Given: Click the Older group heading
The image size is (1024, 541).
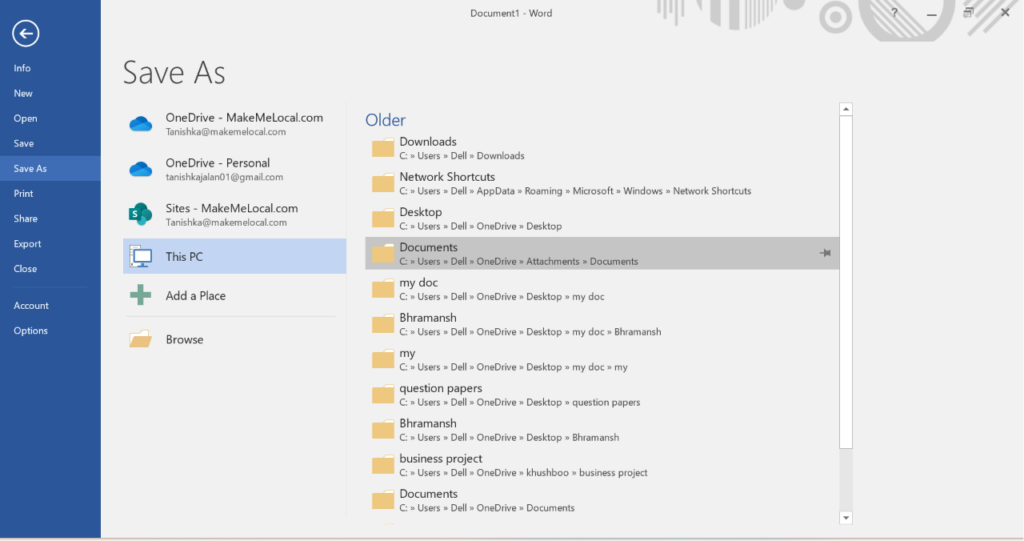Looking at the screenshot, I should point(385,120).
